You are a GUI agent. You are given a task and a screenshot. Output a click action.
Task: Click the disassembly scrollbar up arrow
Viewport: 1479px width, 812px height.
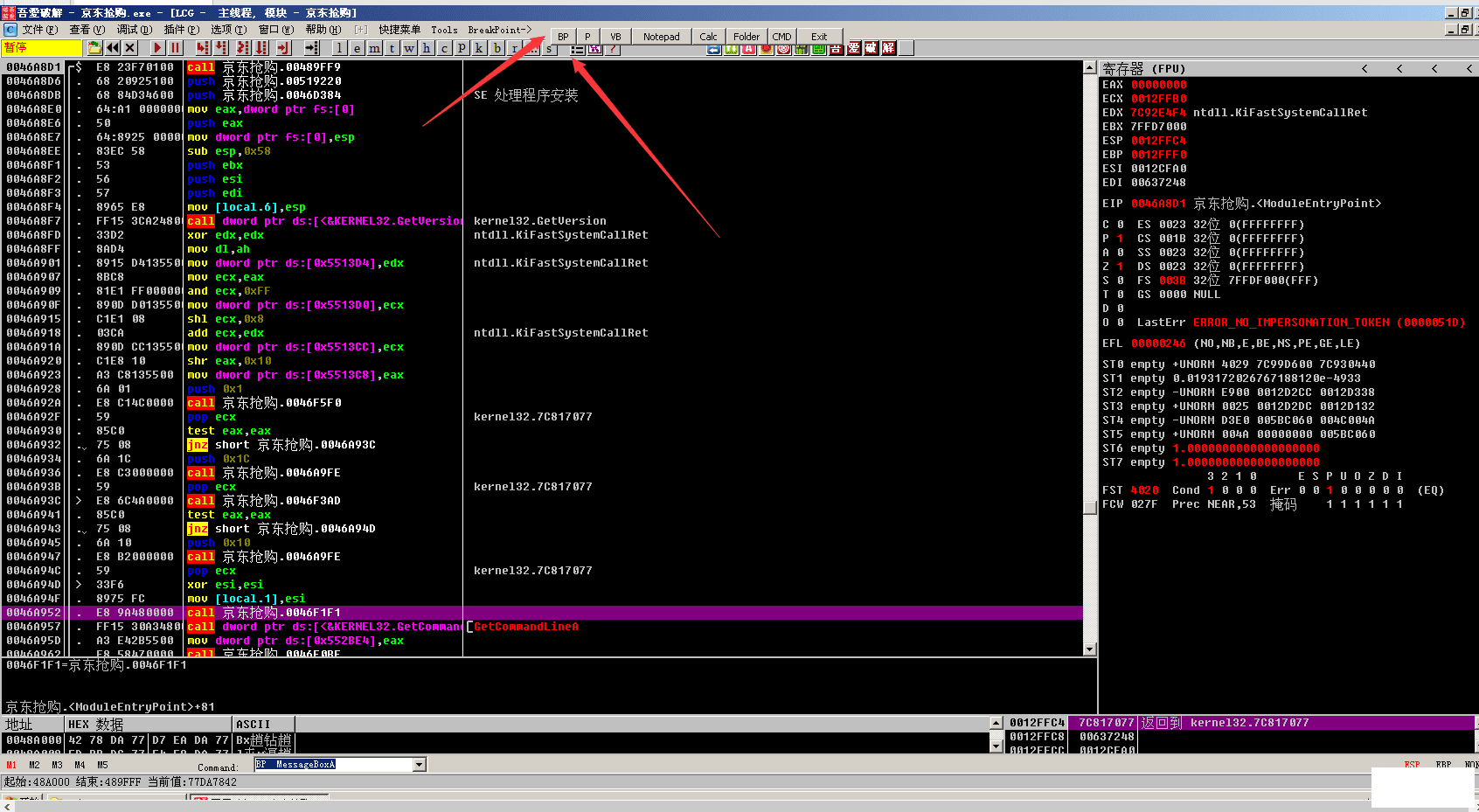tap(1089, 67)
